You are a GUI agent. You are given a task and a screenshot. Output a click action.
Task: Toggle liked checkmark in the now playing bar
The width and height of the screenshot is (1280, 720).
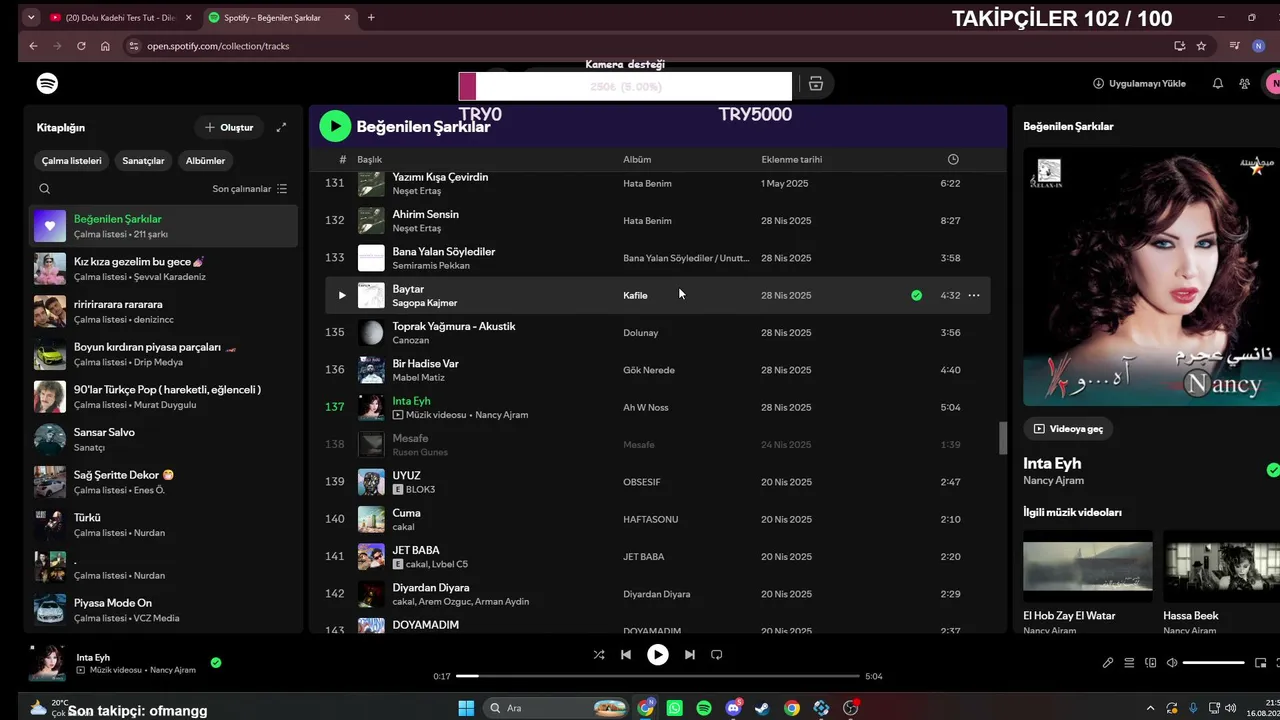click(216, 662)
